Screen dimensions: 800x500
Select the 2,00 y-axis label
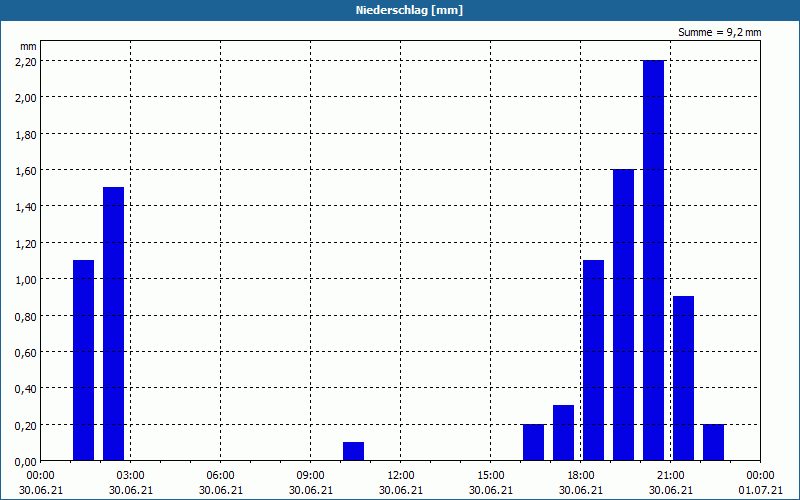tap(26, 97)
